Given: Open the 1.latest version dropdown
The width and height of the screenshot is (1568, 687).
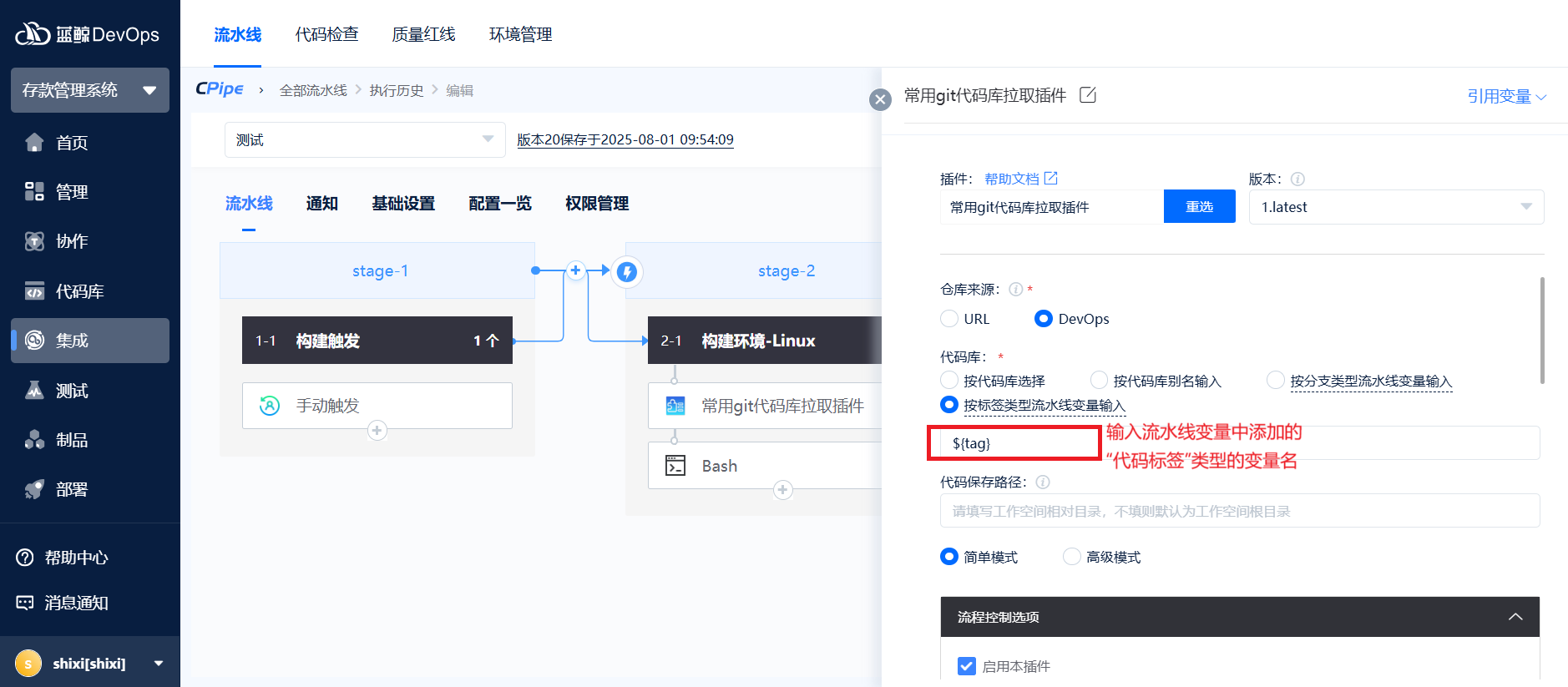Looking at the screenshot, I should pyautogui.click(x=1395, y=207).
